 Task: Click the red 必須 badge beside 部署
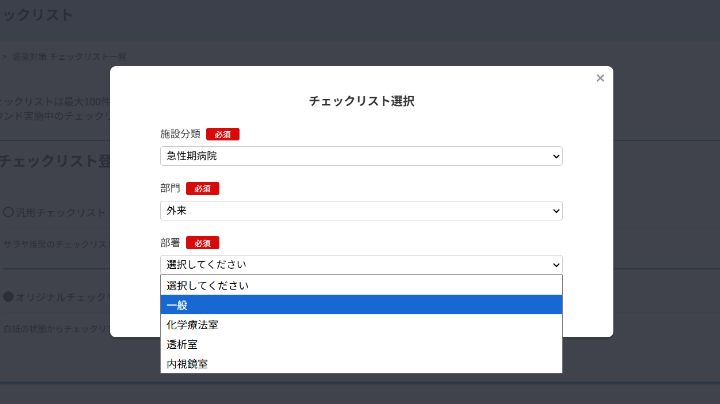click(202, 242)
